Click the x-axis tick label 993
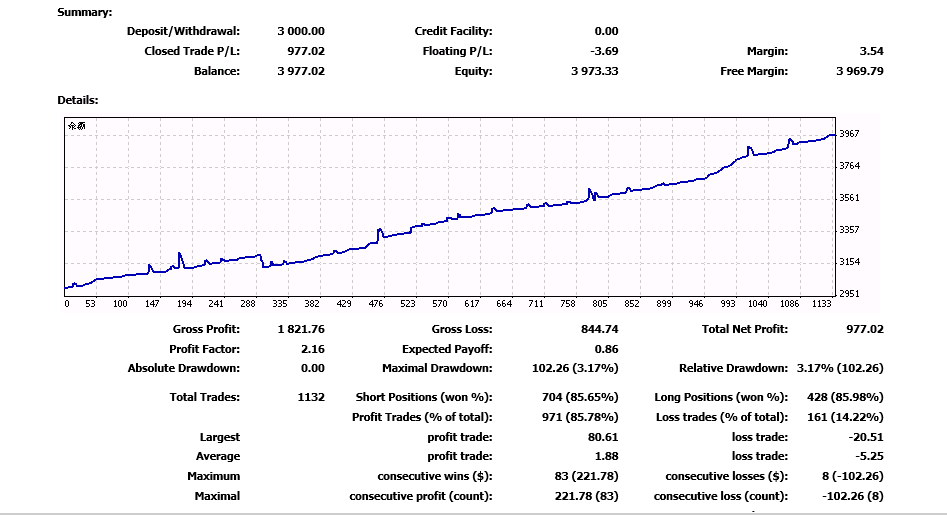This screenshot has width=947, height=515. 728,304
